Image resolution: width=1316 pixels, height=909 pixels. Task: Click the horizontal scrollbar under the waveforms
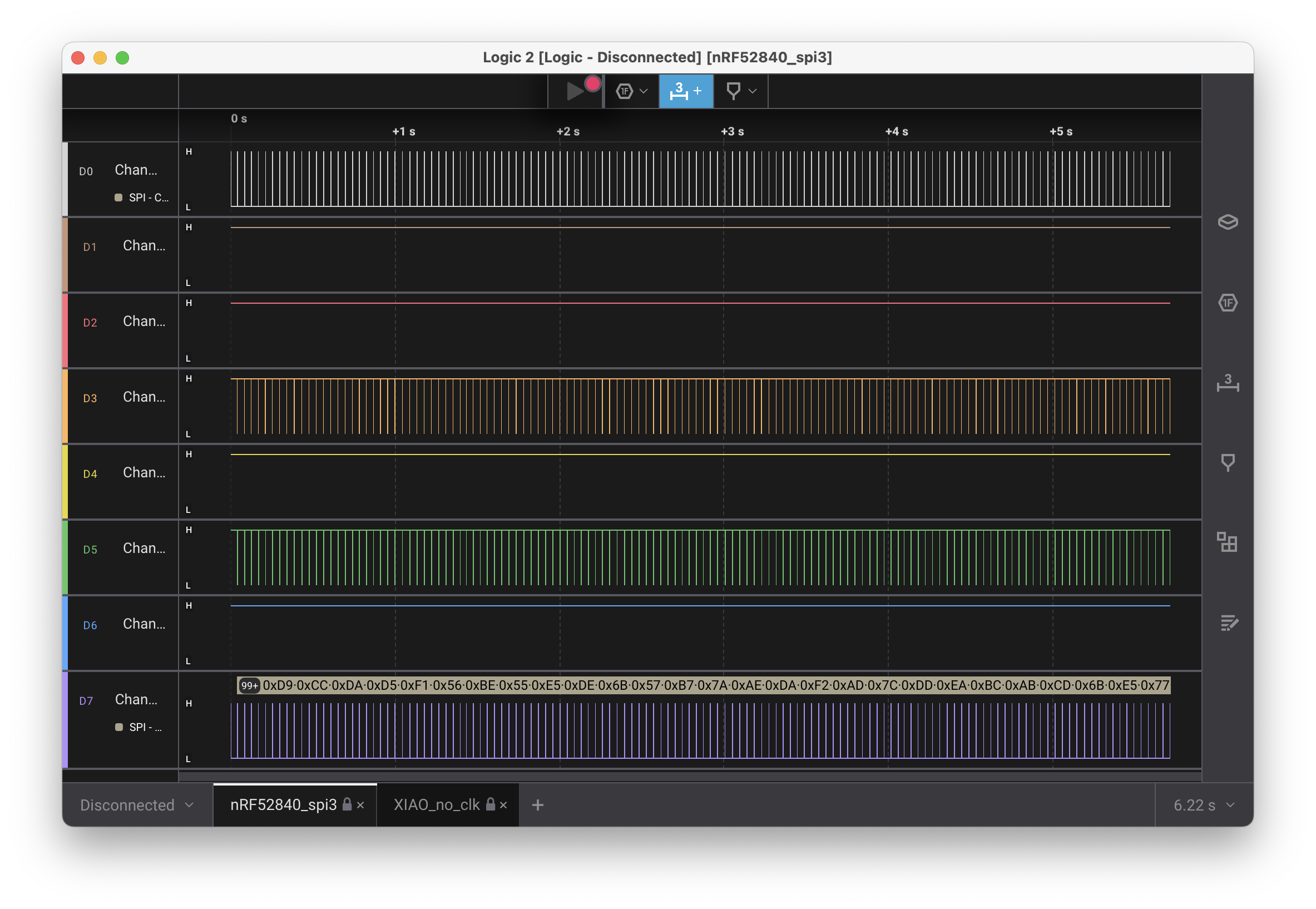(x=690, y=775)
